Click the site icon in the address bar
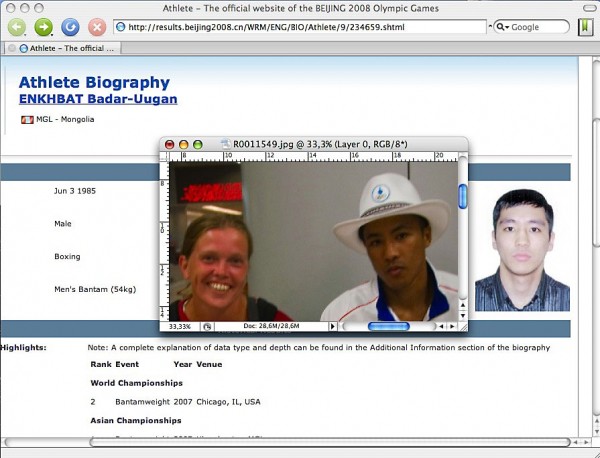The width and height of the screenshot is (600, 458). point(120,27)
